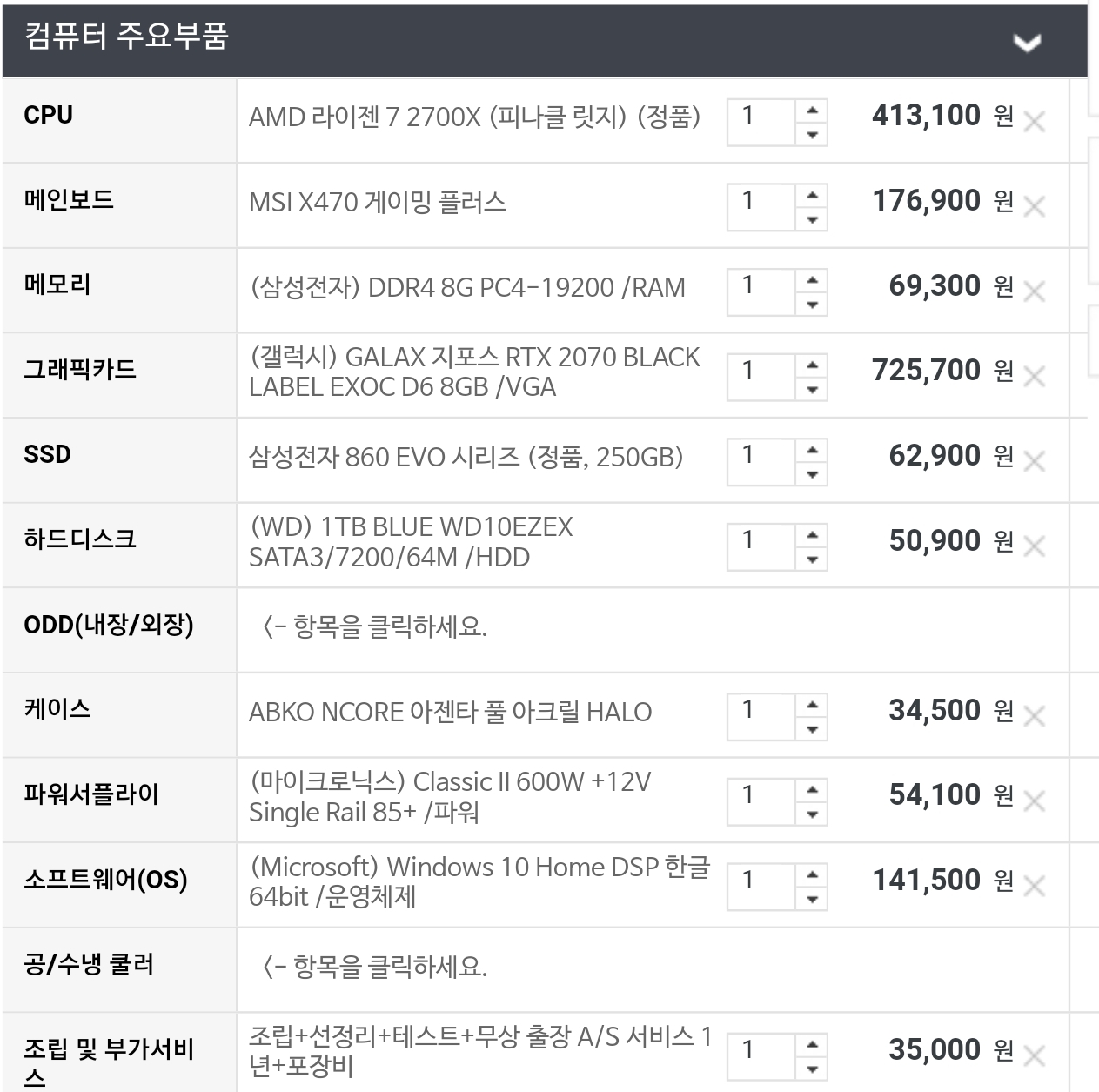Click the mainboard quantity input field
1099x1092 pixels.
[761, 206]
